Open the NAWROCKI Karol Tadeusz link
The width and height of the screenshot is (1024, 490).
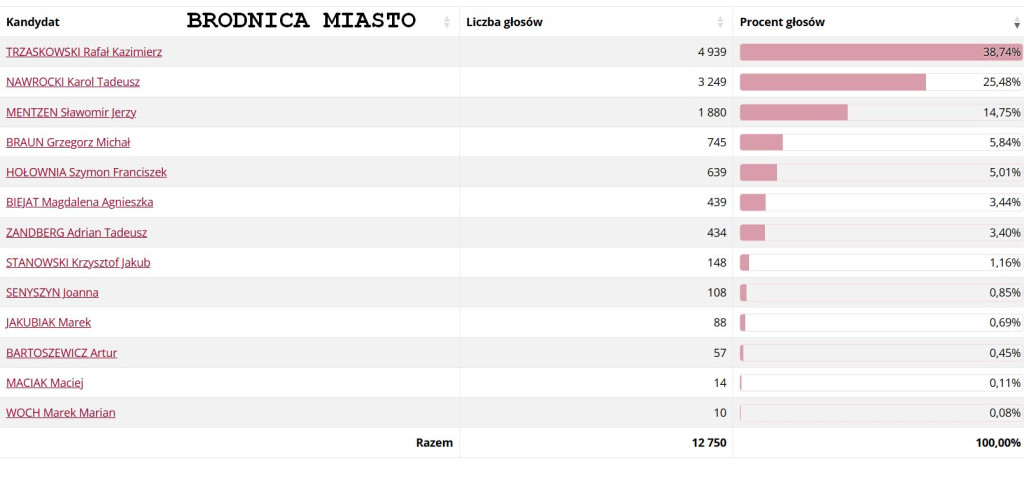72,82
